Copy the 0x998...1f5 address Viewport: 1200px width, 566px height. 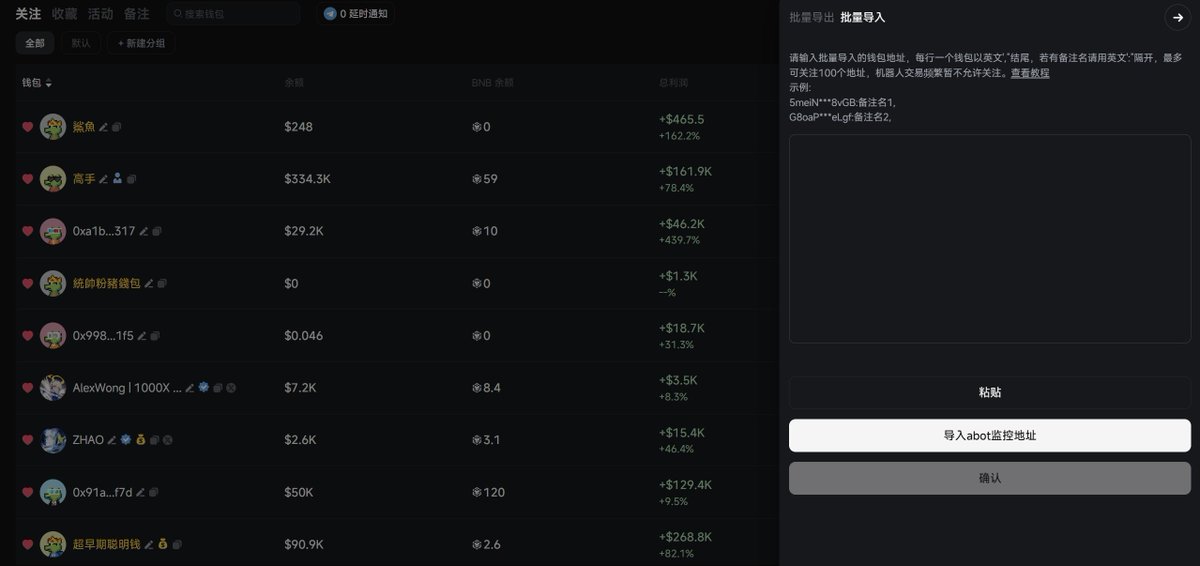tap(155, 336)
